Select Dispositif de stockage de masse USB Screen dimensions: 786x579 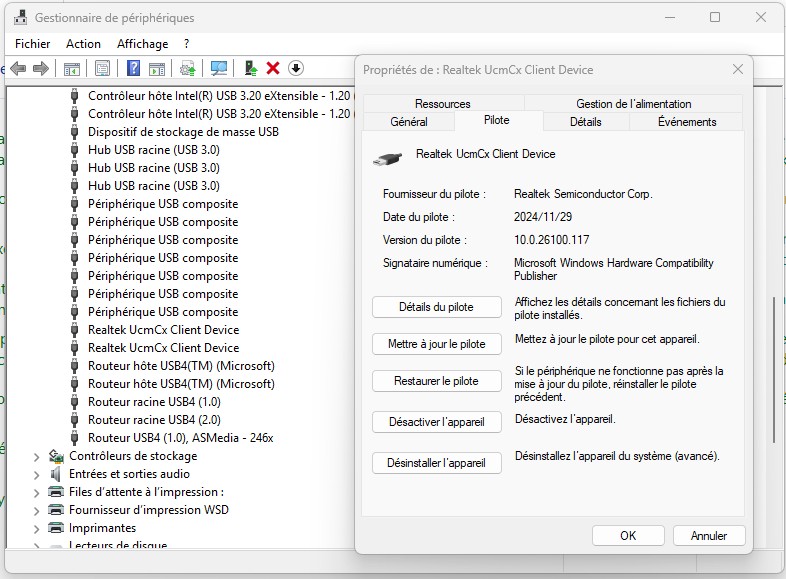pyautogui.click(x=183, y=132)
